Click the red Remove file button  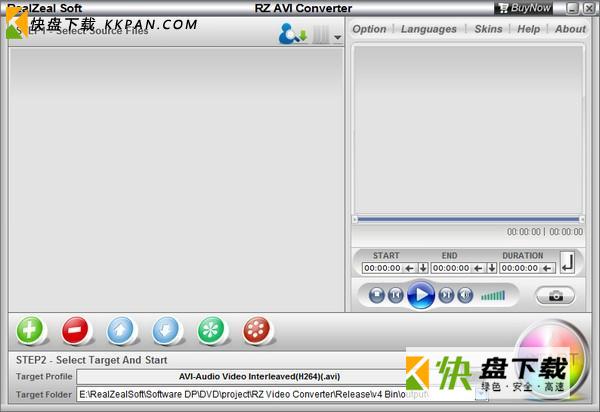click(x=75, y=330)
